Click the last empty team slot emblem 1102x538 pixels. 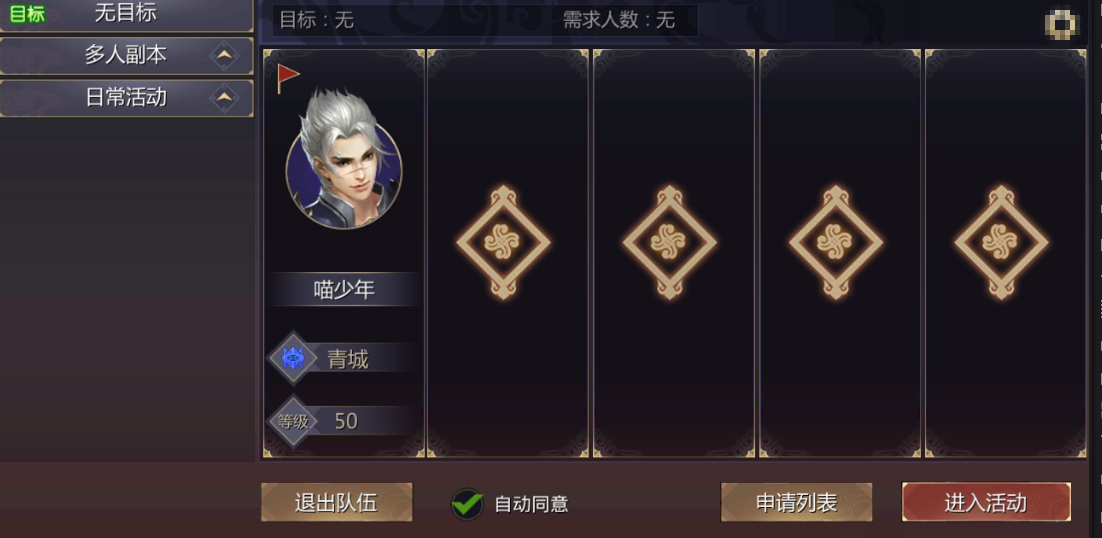pos(1001,242)
